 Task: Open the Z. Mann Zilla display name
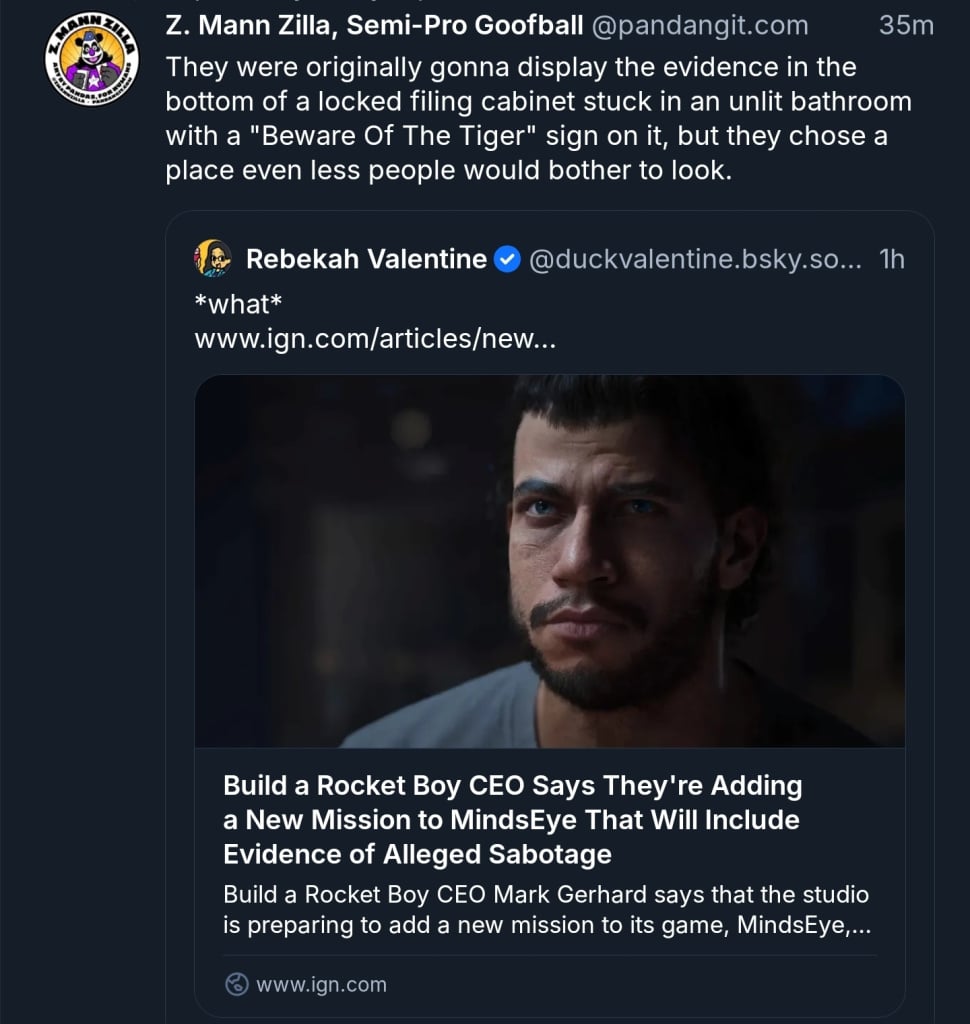(x=374, y=26)
